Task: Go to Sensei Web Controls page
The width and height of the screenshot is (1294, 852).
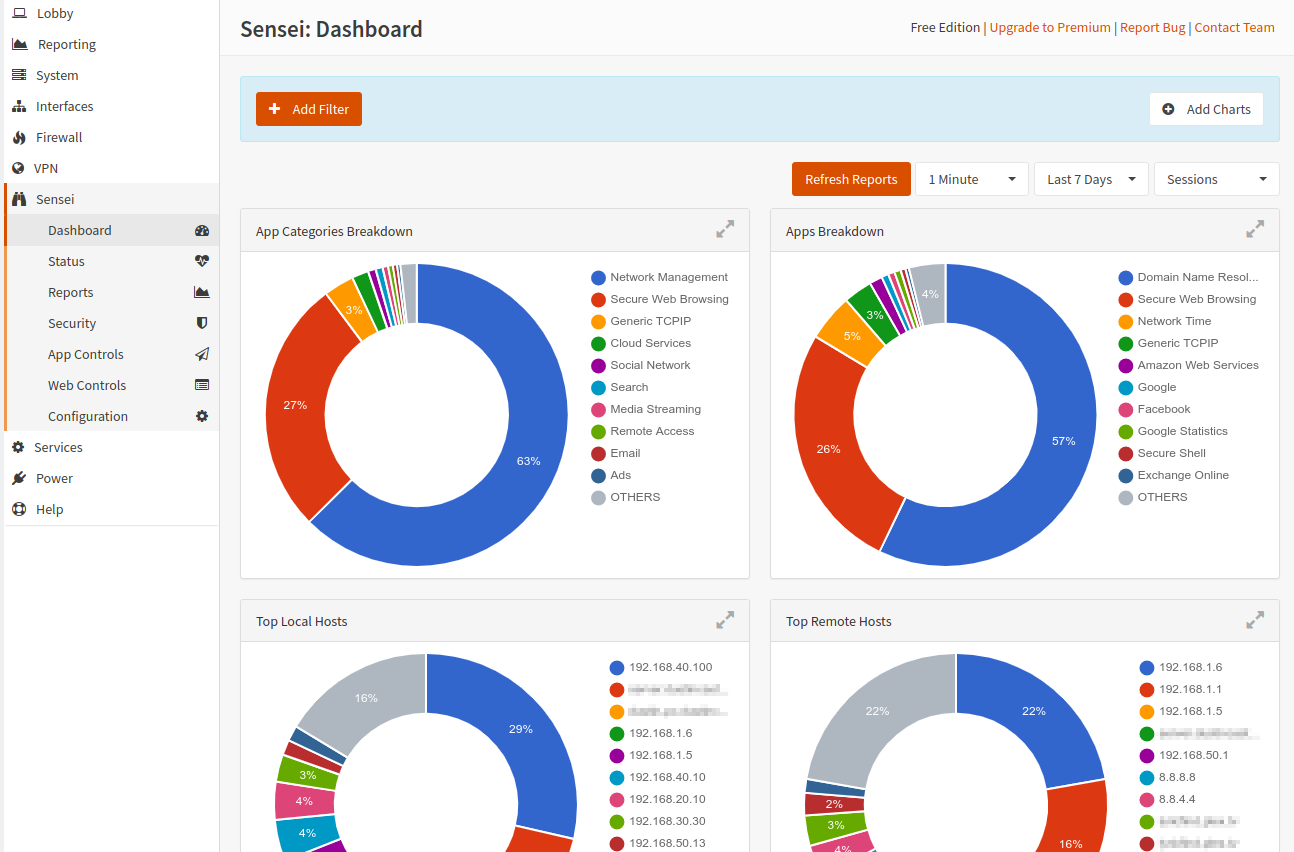Action: click(112, 385)
